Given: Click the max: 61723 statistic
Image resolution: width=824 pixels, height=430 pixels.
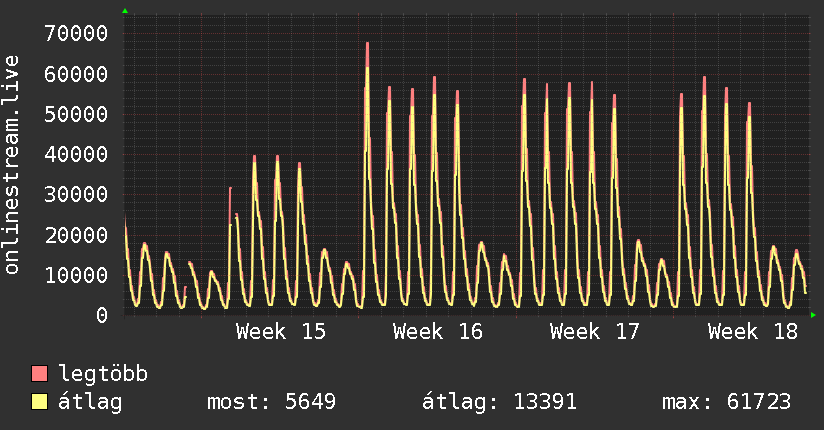Looking at the screenshot, I should coord(726,402).
